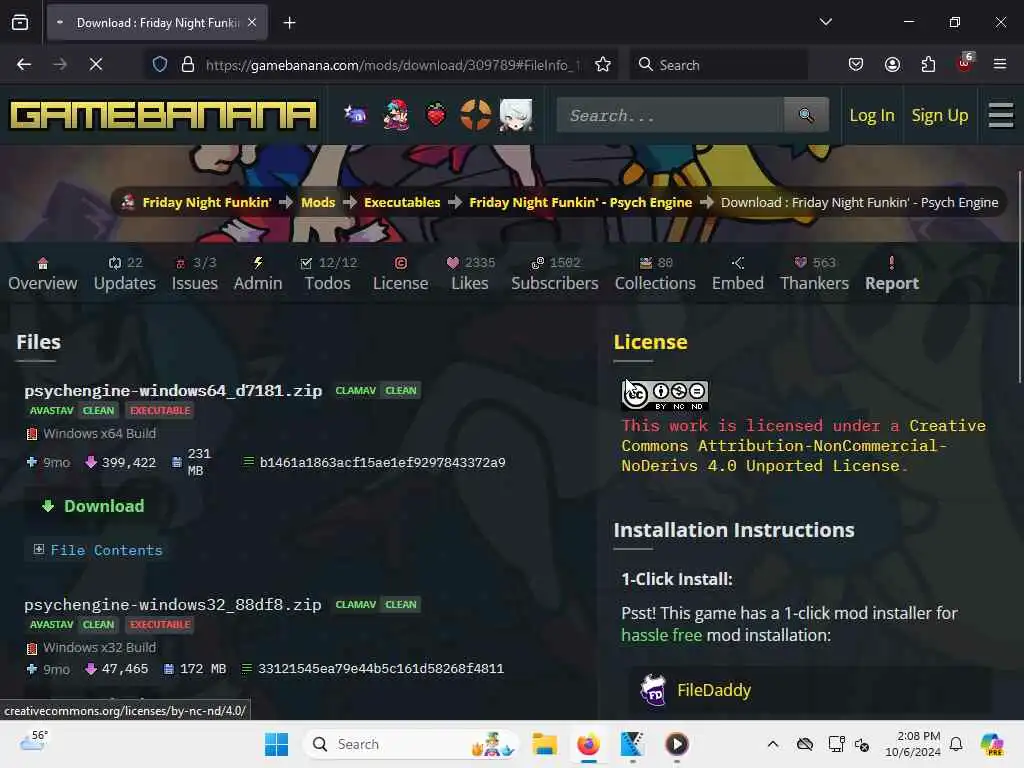Open the Team Fortress 2 game icon
Image resolution: width=1024 pixels, height=768 pixels.
pos(475,116)
